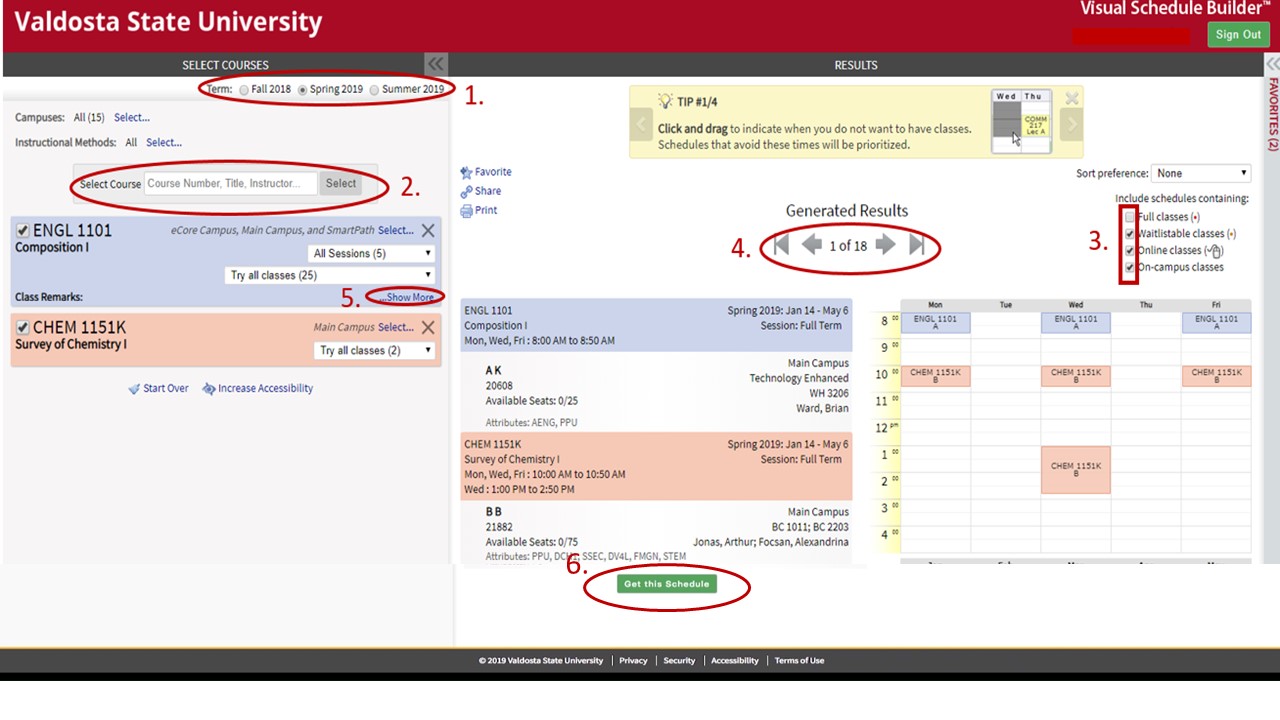Image resolution: width=1280 pixels, height=720 pixels.
Task: Click the Print link text
Action: (x=486, y=211)
